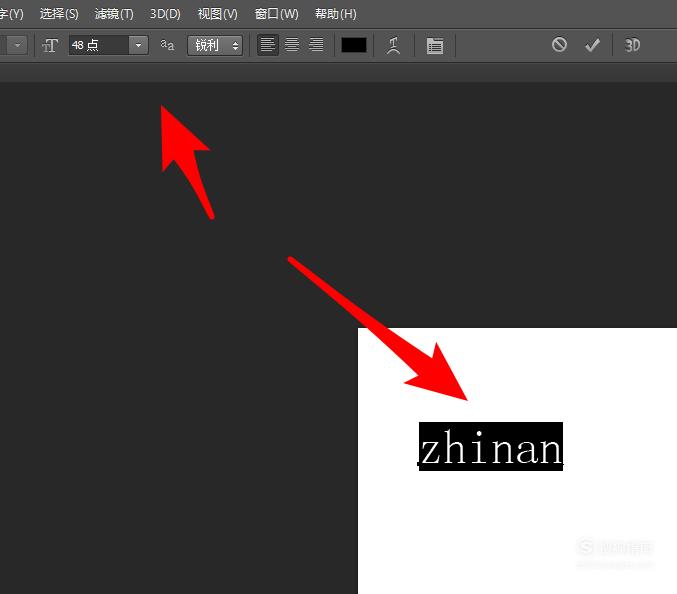Viewport: 677px width, 594px height.
Task: Open the font style dropdown arrow at left edge
Action: [17, 45]
